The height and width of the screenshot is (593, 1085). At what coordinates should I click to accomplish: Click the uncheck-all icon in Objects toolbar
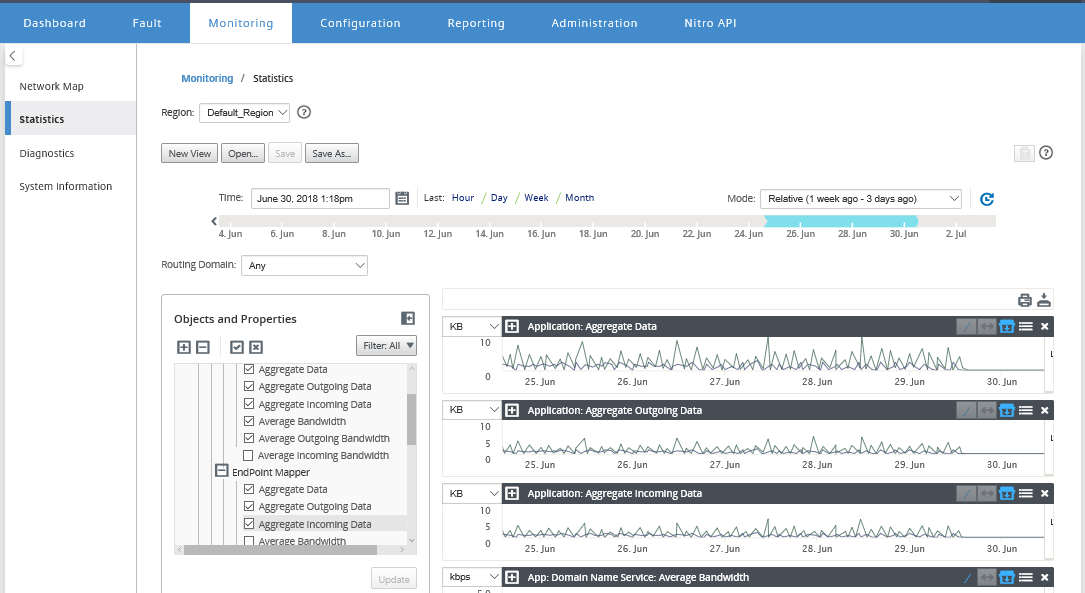point(256,347)
